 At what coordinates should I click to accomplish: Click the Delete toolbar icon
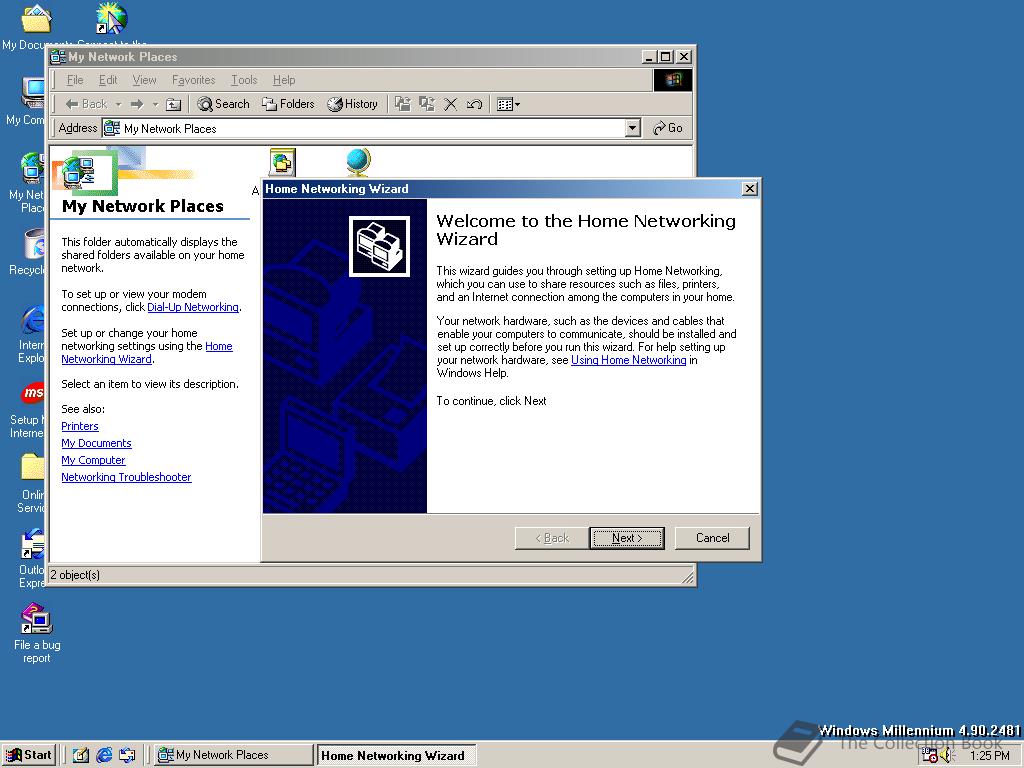tap(451, 104)
